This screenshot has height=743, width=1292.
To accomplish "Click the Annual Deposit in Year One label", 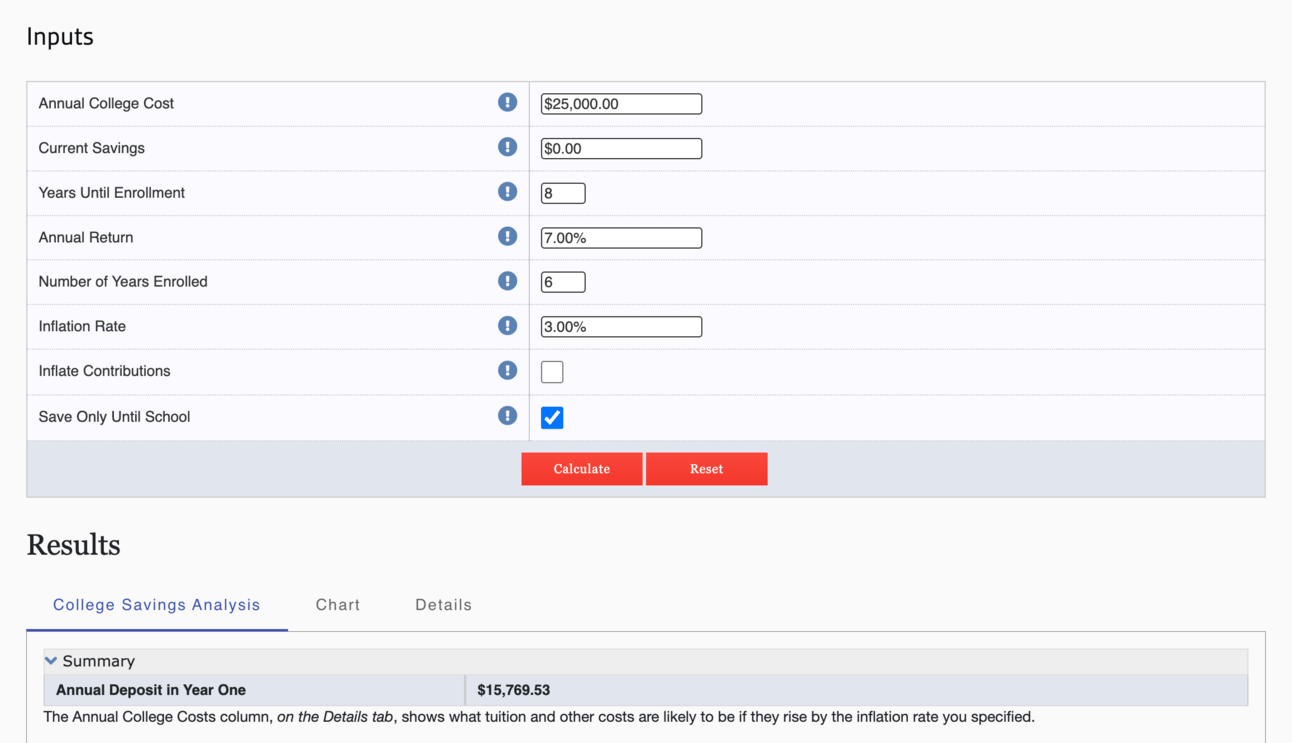I will 151,690.
